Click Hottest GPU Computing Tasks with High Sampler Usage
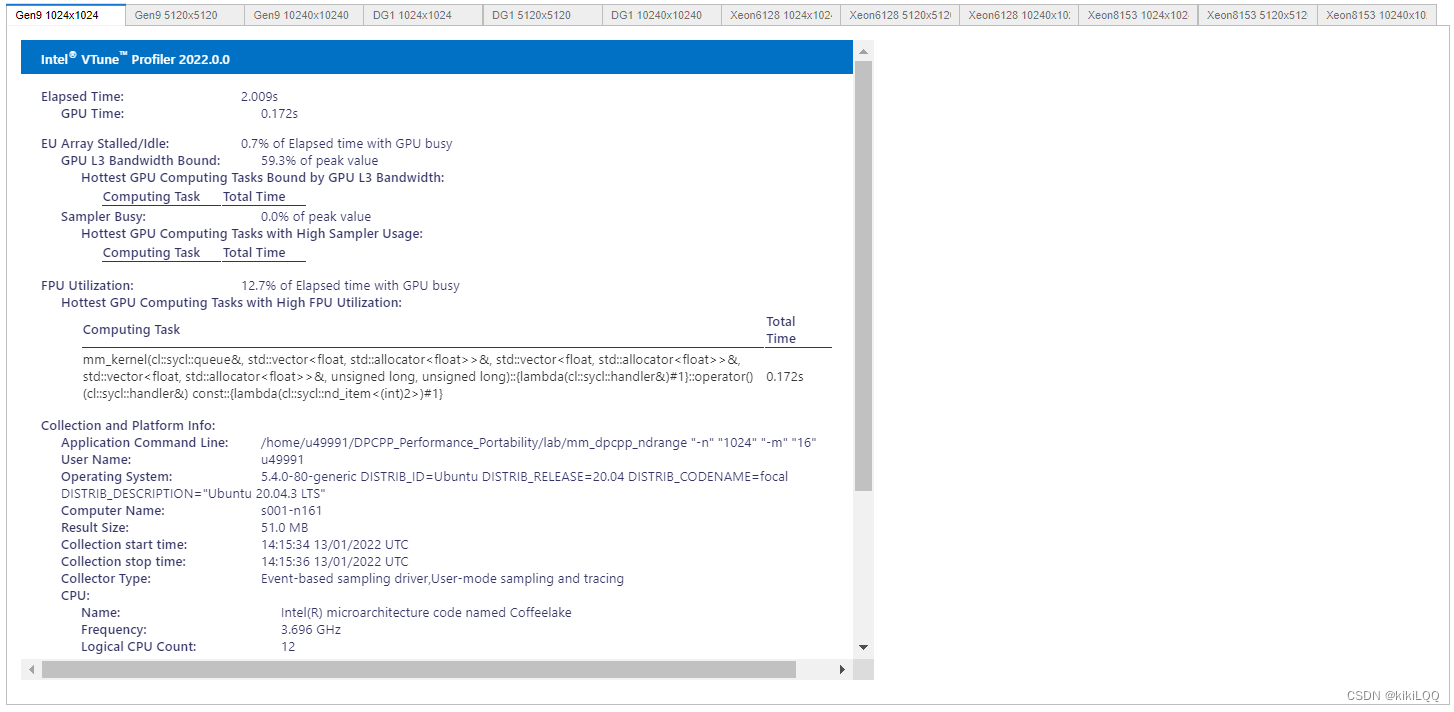Viewport: 1454px width, 712px height. (252, 234)
